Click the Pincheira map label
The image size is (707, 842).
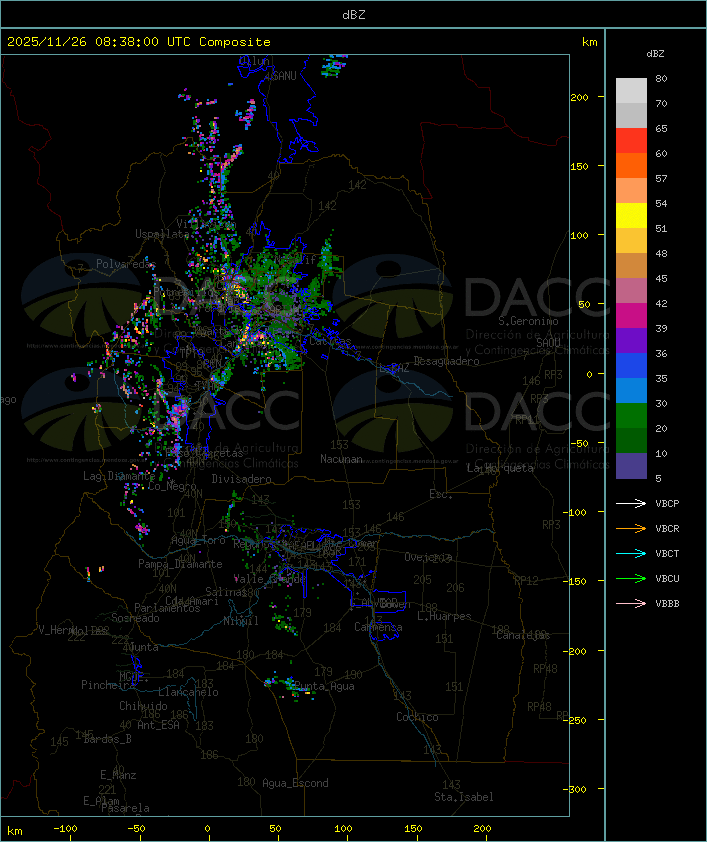tap(108, 685)
